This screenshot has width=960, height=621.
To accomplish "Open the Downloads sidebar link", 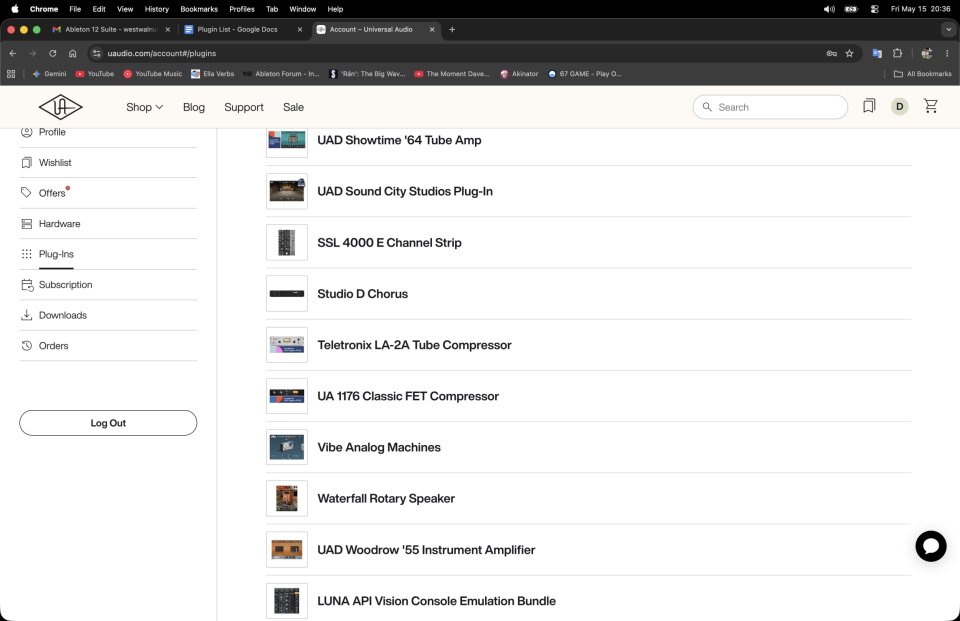I will [62, 315].
